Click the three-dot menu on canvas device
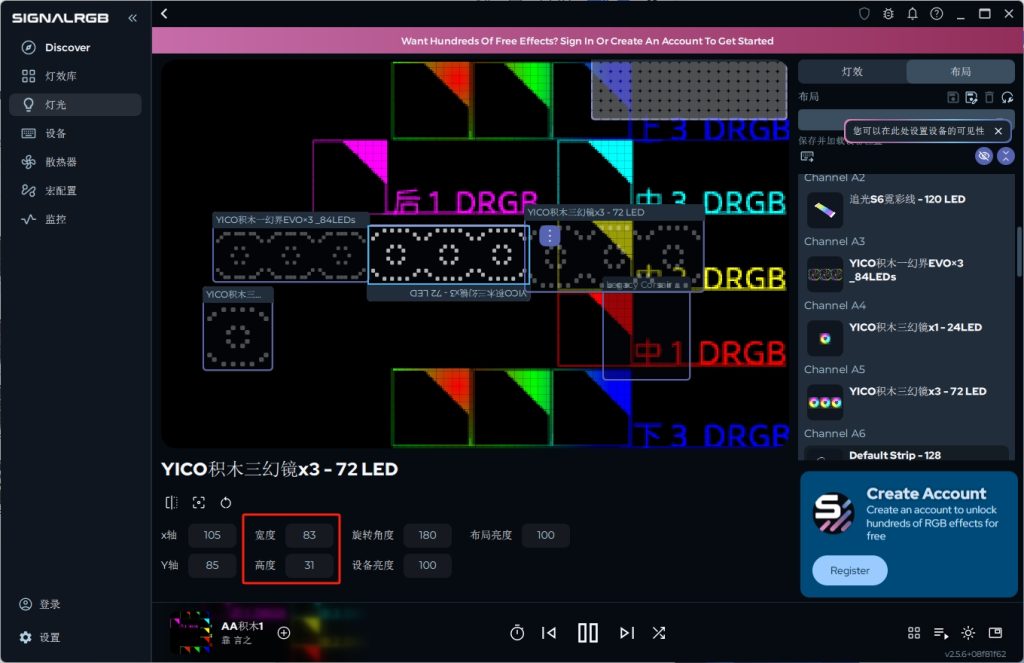The image size is (1024, 663). (549, 236)
